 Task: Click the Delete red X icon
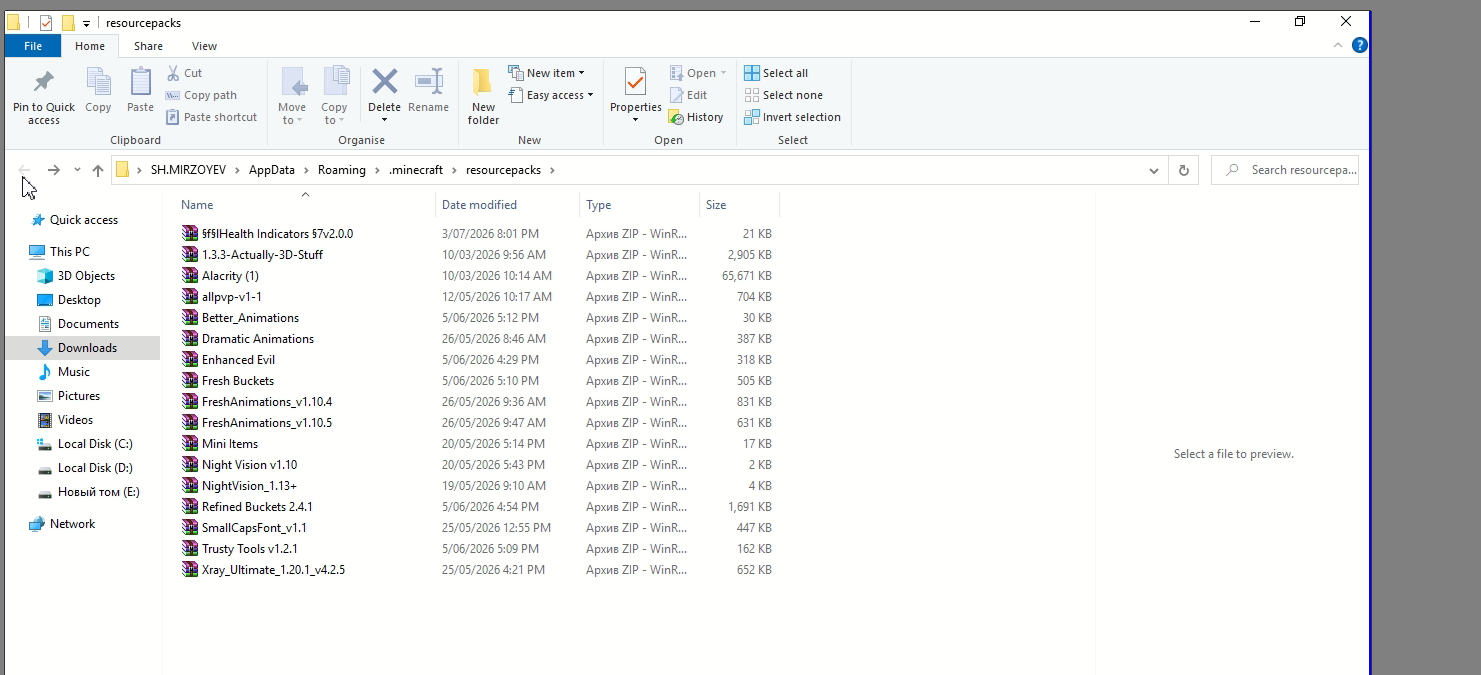384,82
